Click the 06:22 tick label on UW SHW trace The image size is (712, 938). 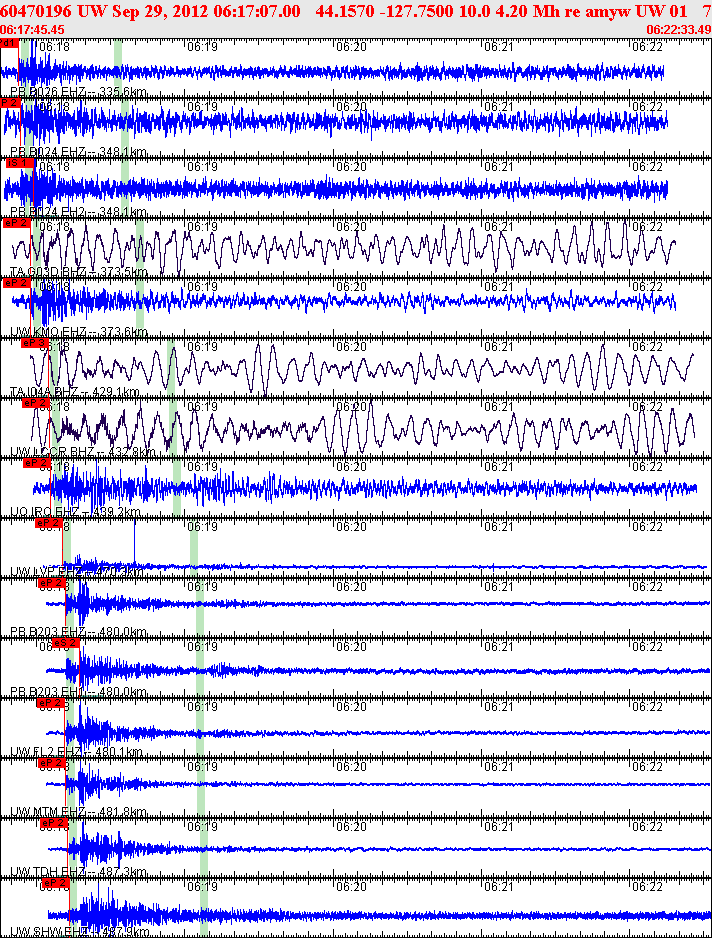[x=647, y=887]
